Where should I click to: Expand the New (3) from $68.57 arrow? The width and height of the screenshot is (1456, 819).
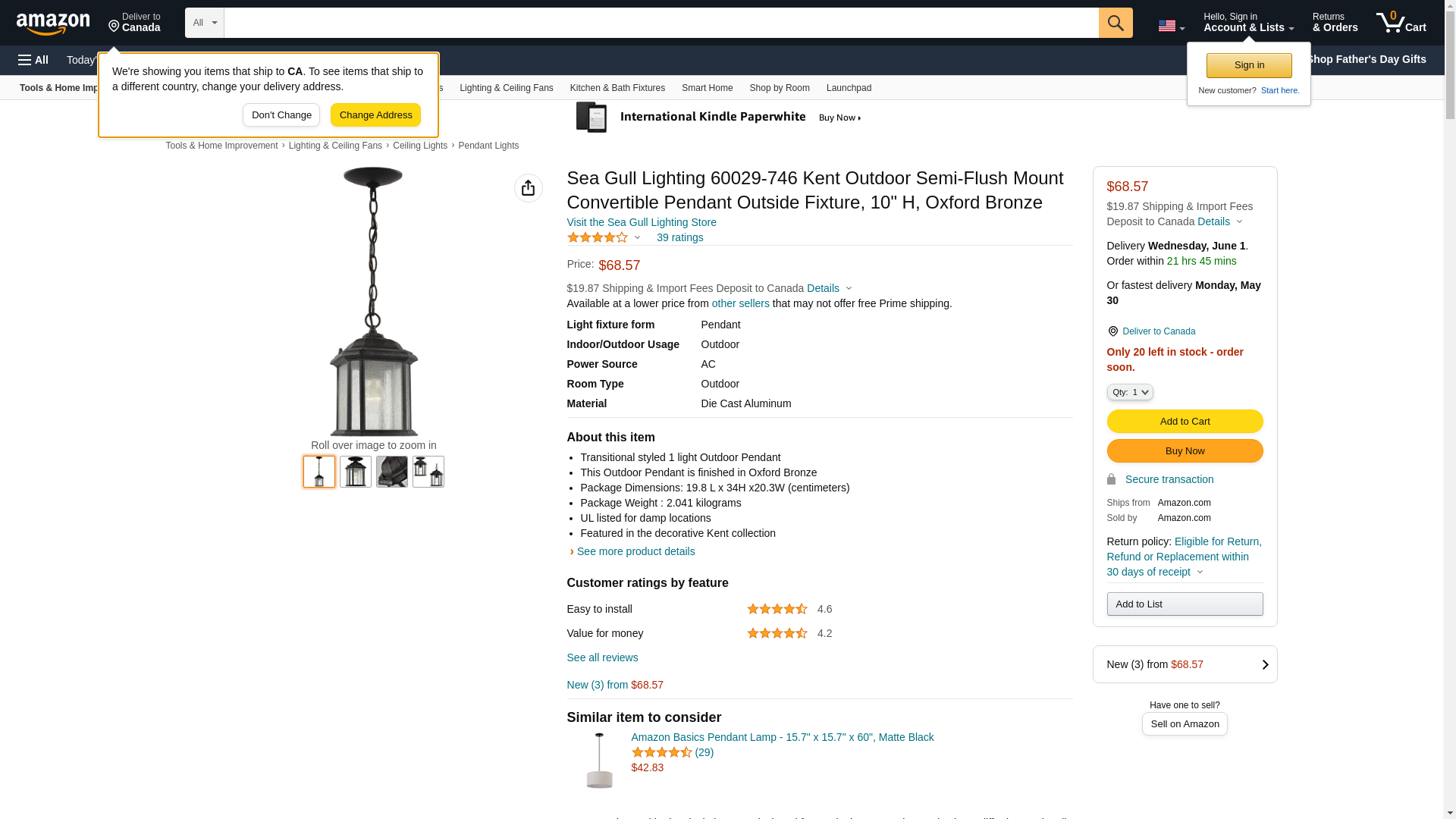[1264, 664]
